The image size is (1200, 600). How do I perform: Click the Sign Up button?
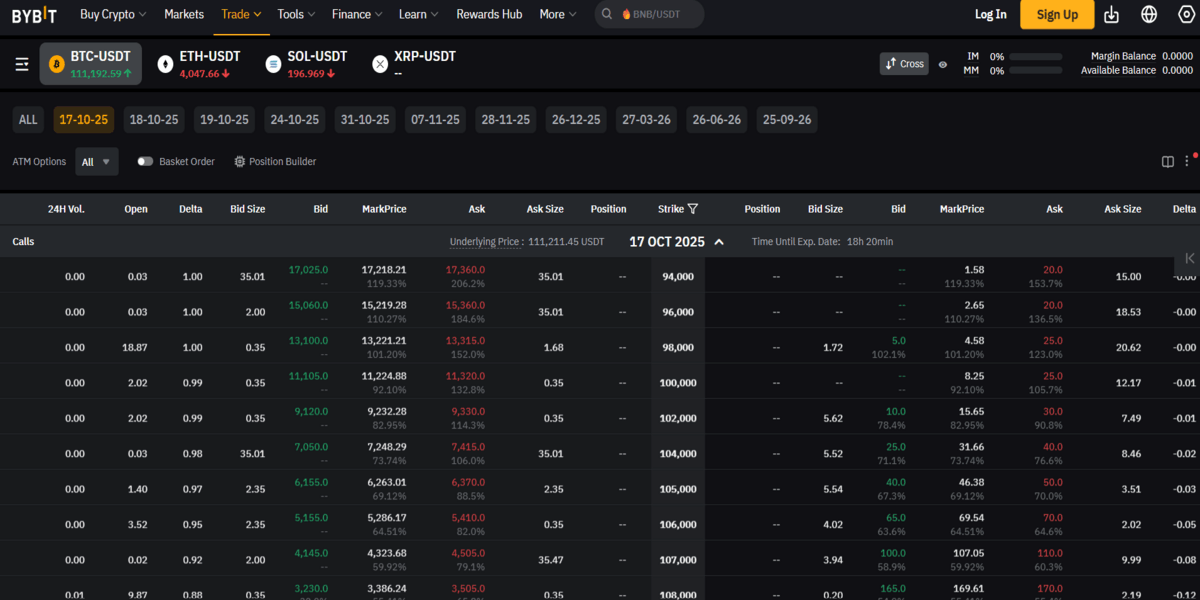click(1057, 15)
